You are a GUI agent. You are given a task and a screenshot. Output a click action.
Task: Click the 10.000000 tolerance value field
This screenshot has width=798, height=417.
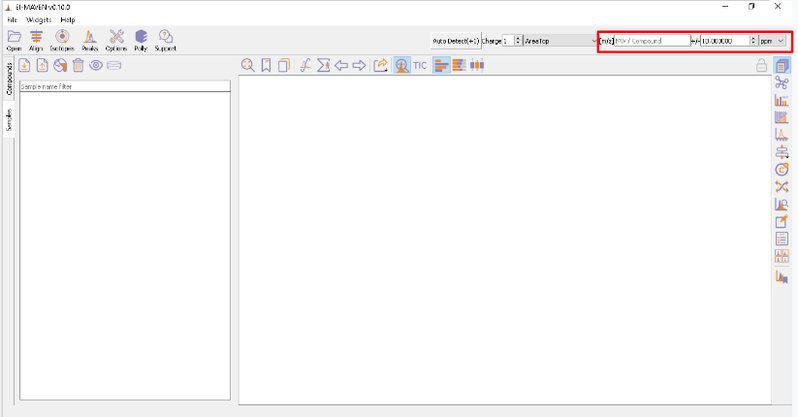(725, 41)
